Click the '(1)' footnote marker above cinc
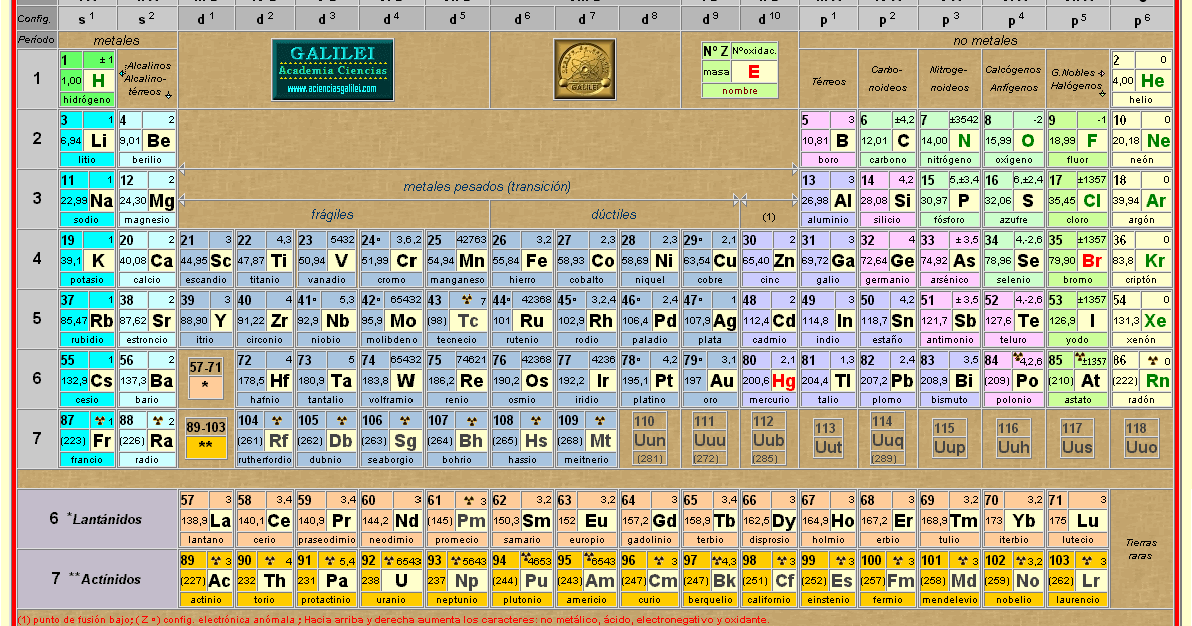1192x626 pixels. coord(769,217)
